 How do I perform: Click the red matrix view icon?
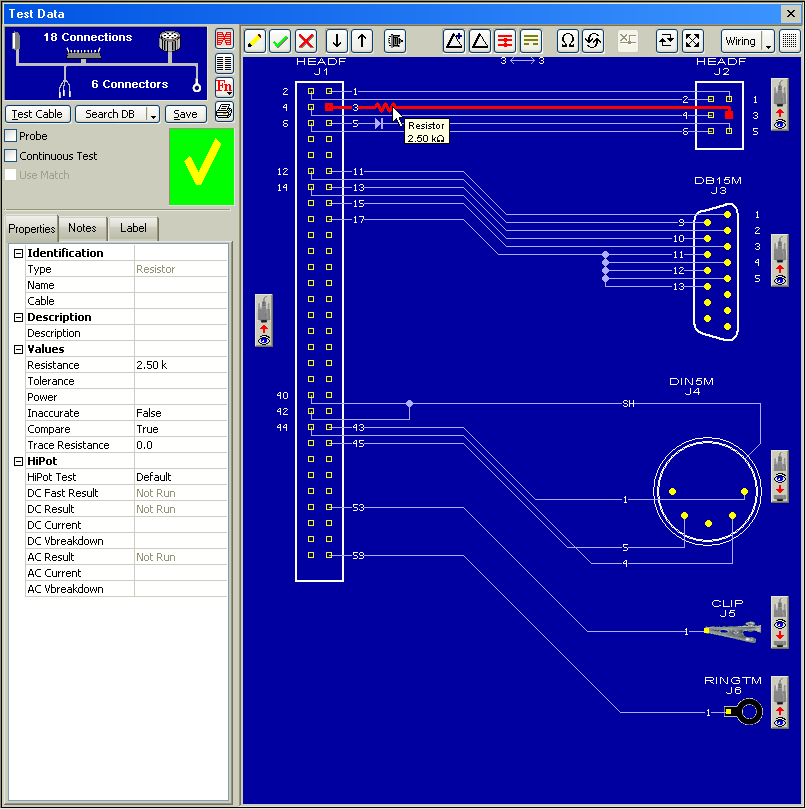click(x=224, y=39)
